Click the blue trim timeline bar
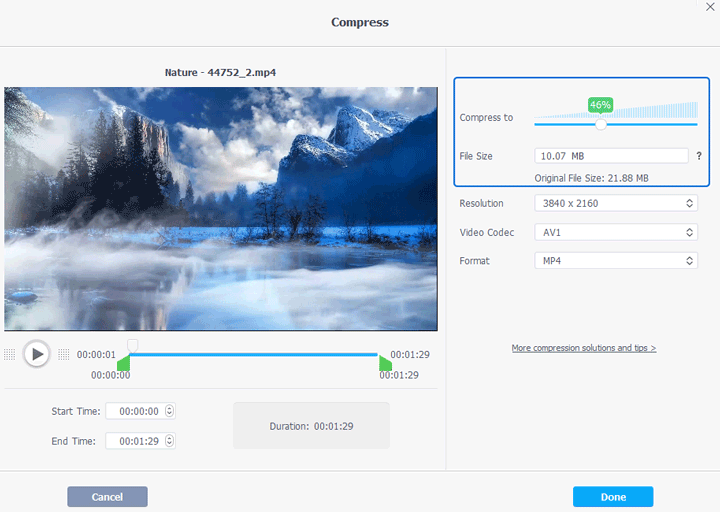The height and width of the screenshot is (512, 720). (x=254, y=354)
